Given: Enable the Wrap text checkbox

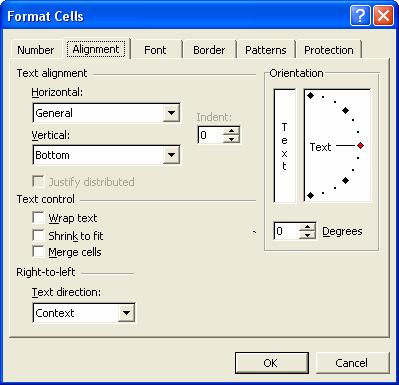Looking at the screenshot, I should pyautogui.click(x=38, y=218).
